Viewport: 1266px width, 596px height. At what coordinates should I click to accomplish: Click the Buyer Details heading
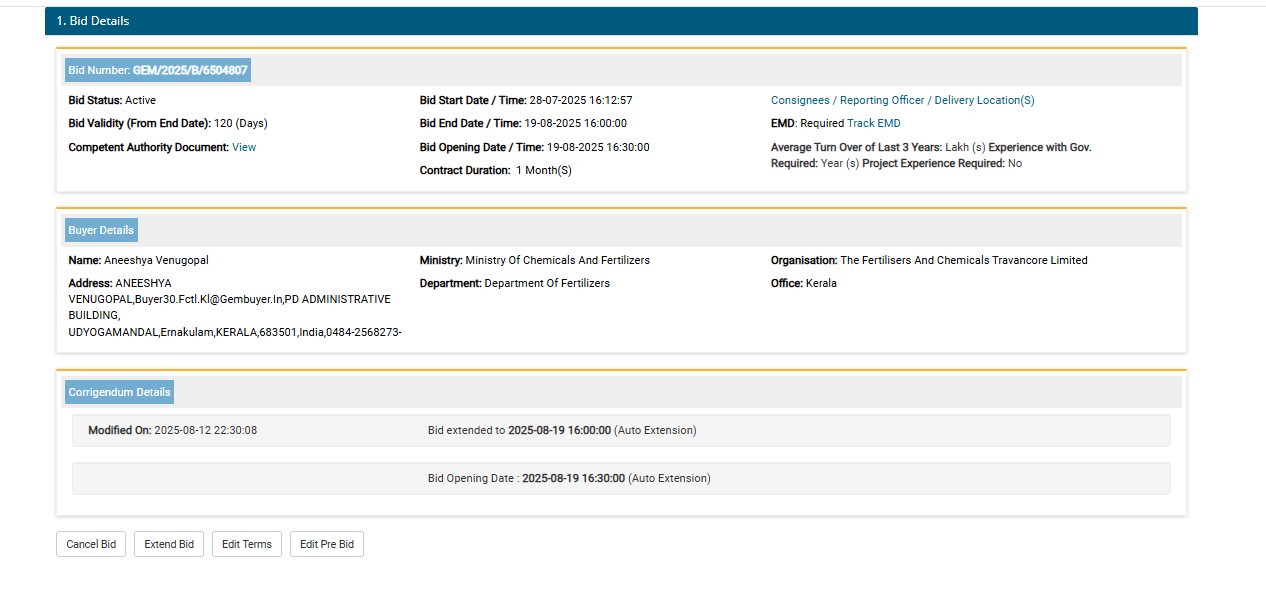pyautogui.click(x=101, y=230)
